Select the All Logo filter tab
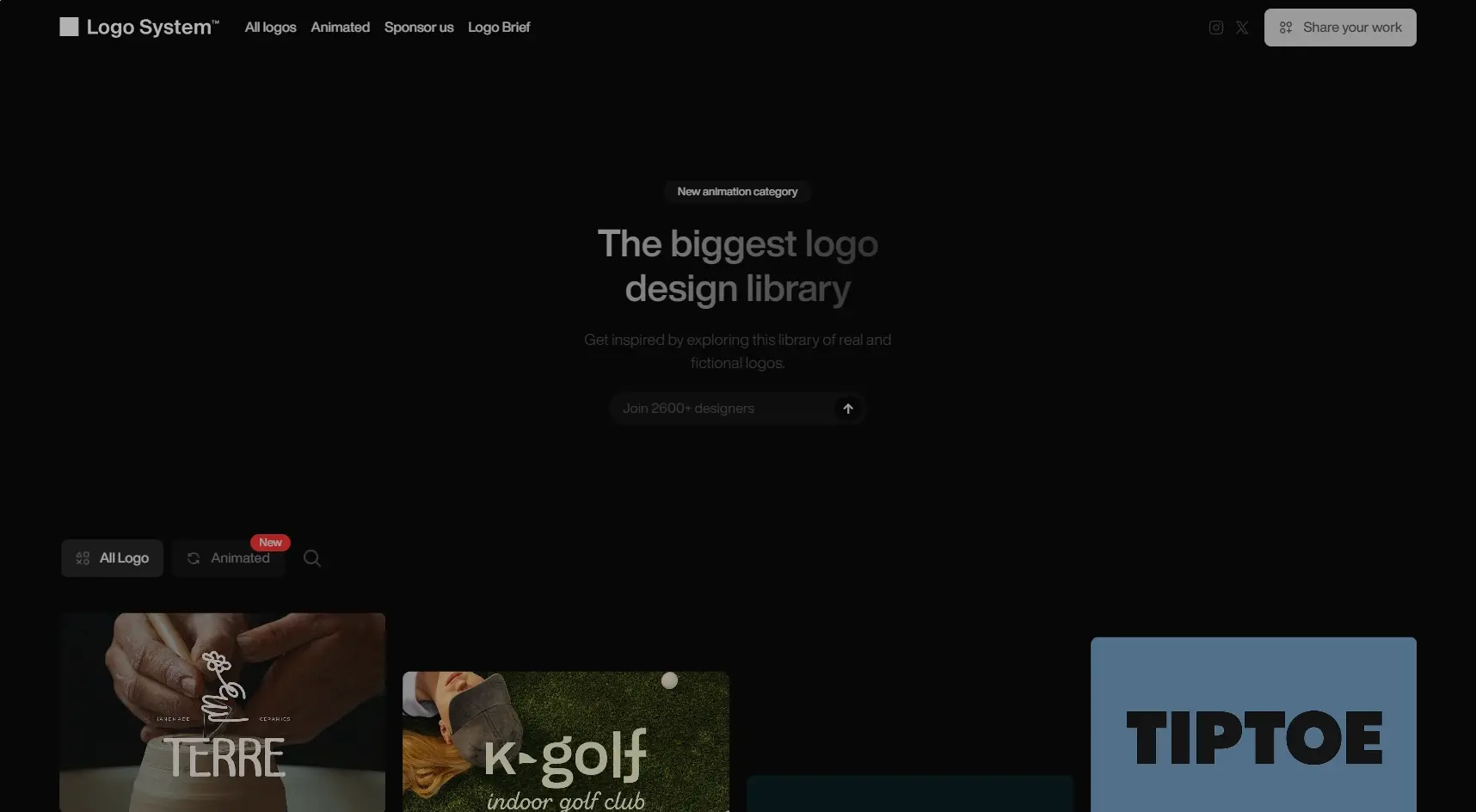This screenshot has height=812, width=1476. coord(112,558)
